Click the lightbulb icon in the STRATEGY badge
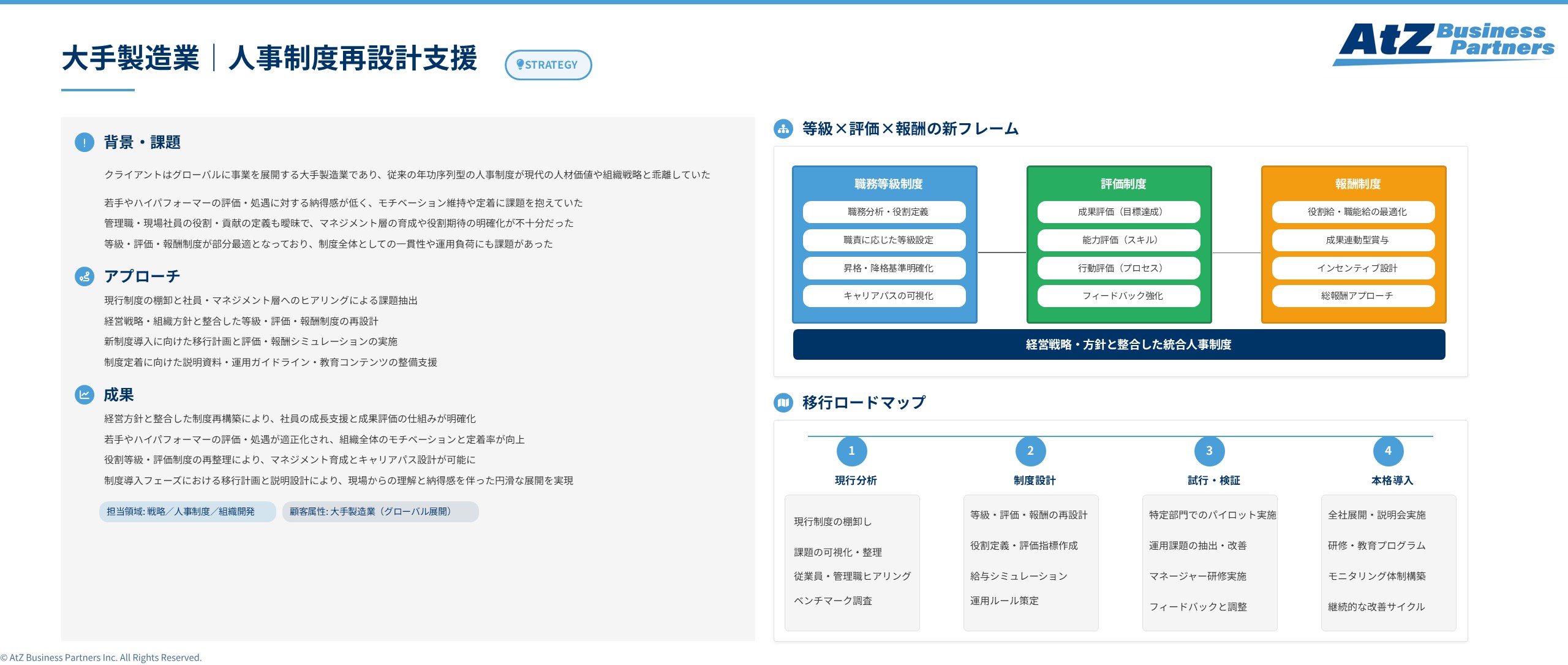This screenshot has width=1568, height=665. pyautogui.click(x=521, y=64)
